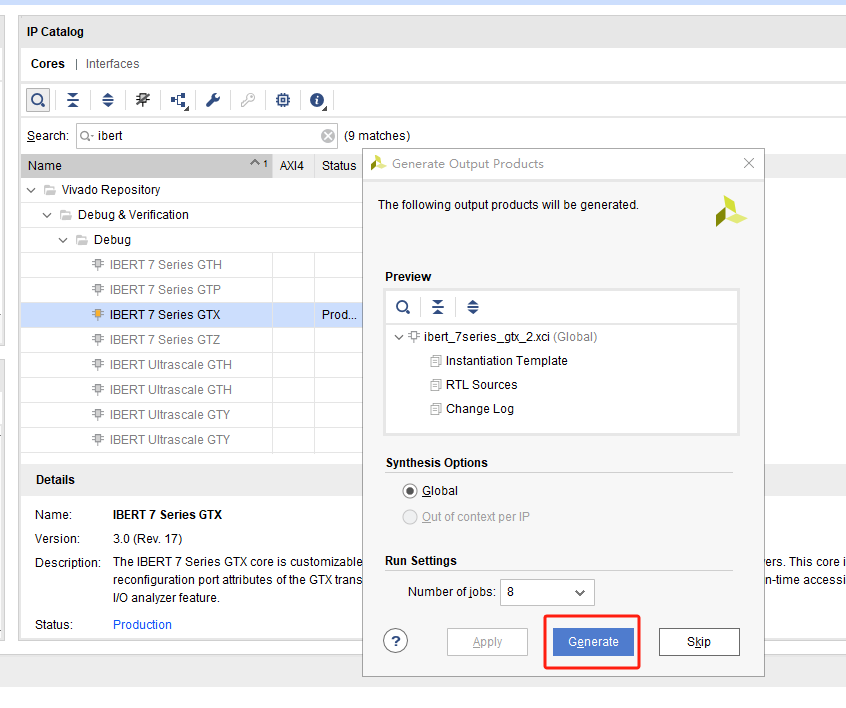Viewport: 846px width, 708px height.
Task: Collapse the ibert_7series_gtx_2.xci preview node
Action: tap(399, 337)
